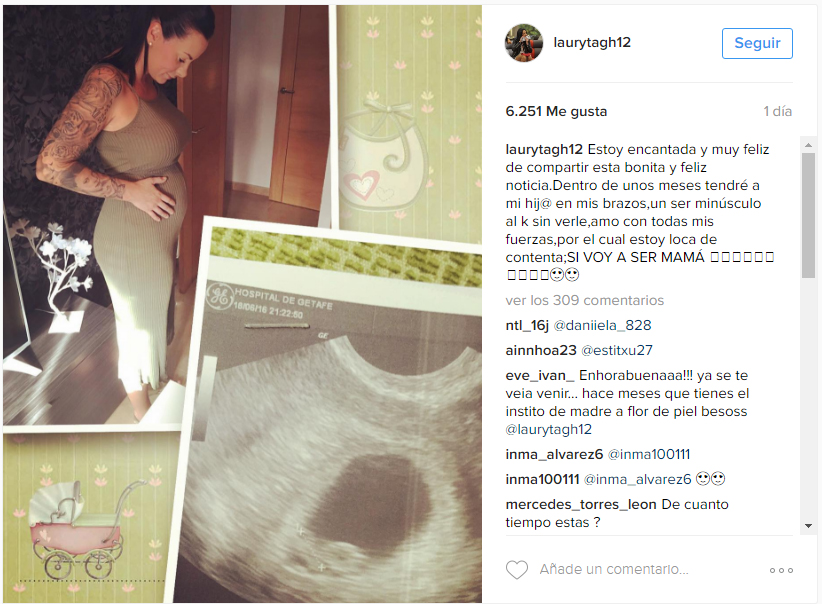Click the heart like icon
The height and width of the screenshot is (604, 822).
(x=517, y=570)
